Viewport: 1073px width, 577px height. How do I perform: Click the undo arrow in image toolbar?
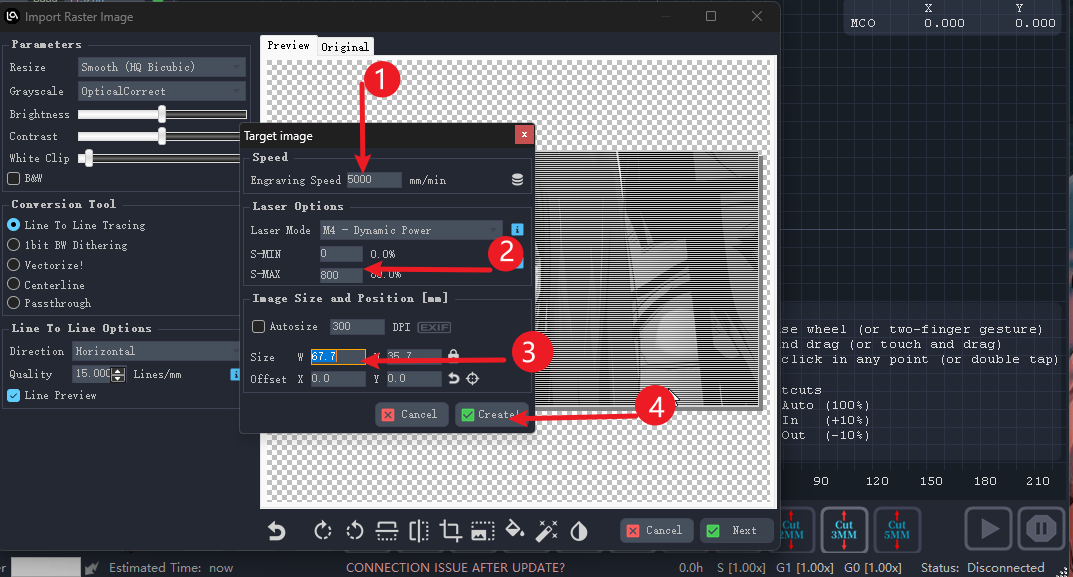pos(277,532)
